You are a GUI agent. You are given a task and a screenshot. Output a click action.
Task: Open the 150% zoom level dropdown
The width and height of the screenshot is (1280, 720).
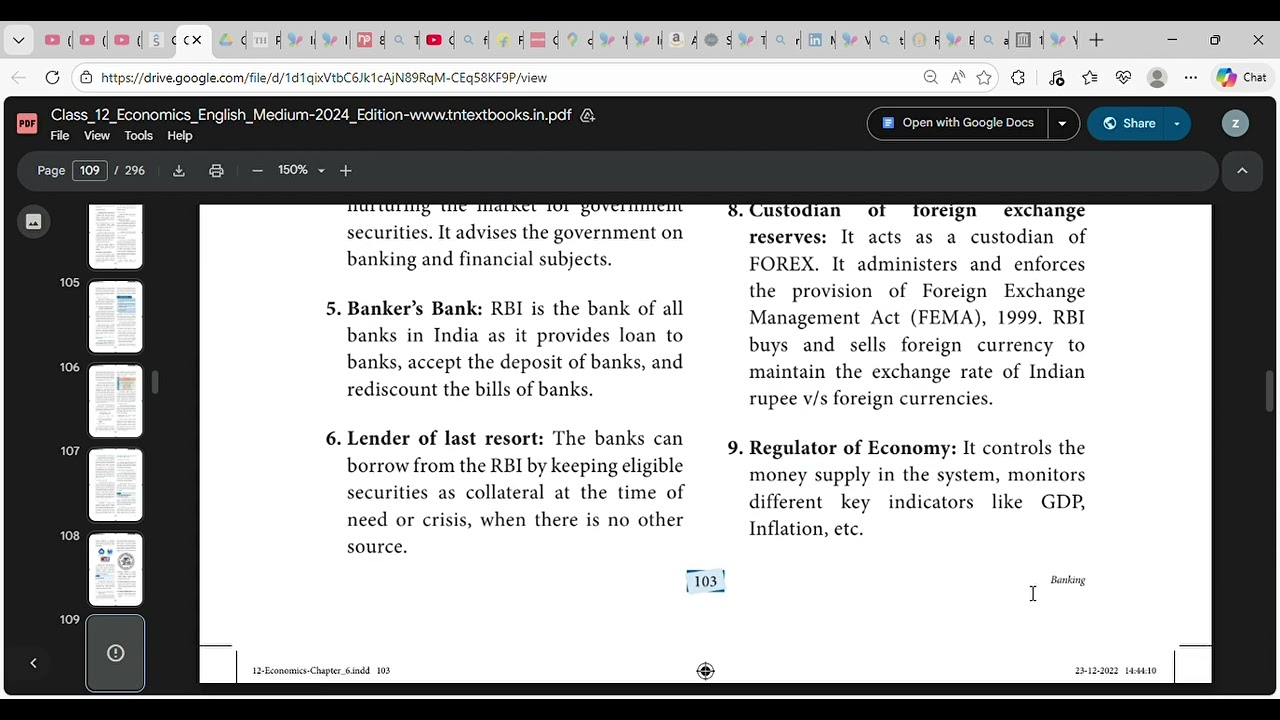[x=301, y=170]
